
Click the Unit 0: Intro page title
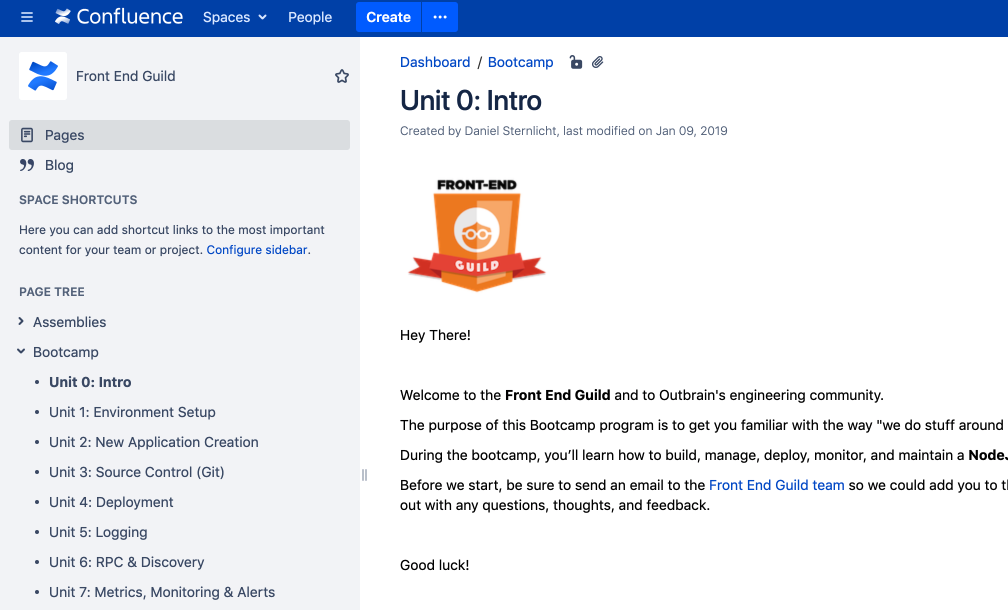[471, 101]
